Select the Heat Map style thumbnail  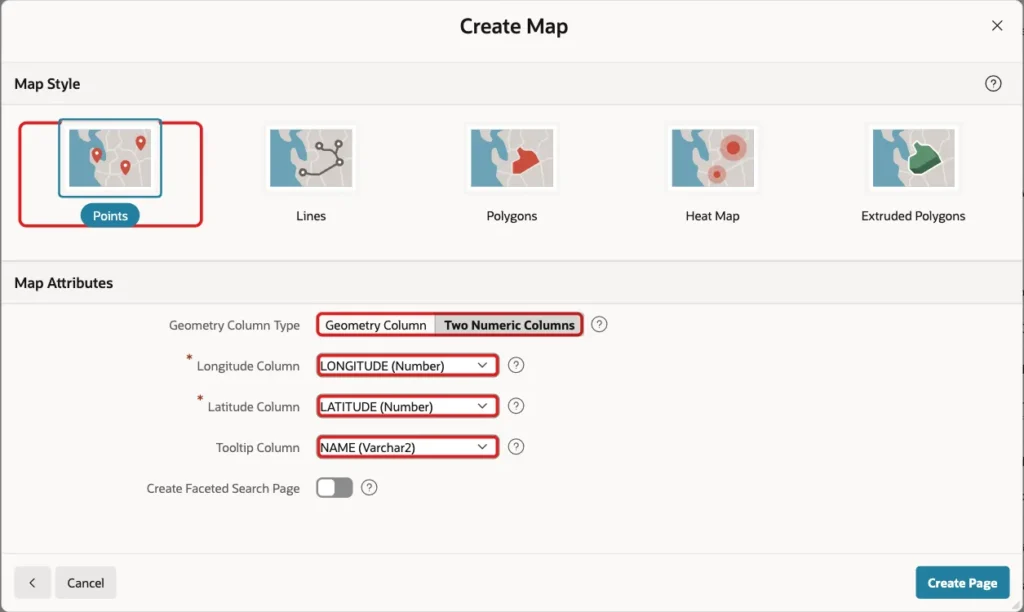click(x=712, y=158)
